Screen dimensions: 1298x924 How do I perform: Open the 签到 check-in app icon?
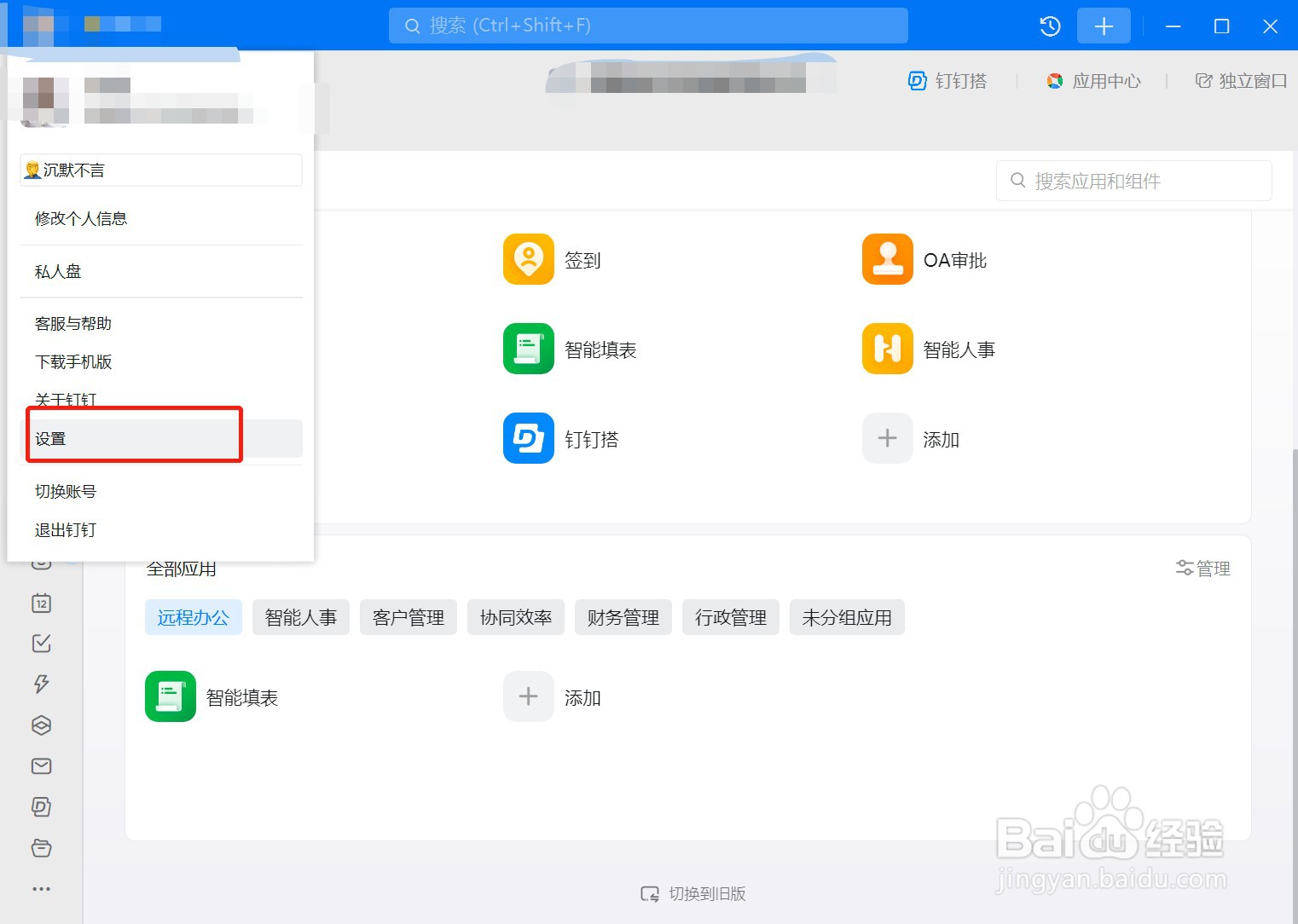pyautogui.click(x=528, y=259)
